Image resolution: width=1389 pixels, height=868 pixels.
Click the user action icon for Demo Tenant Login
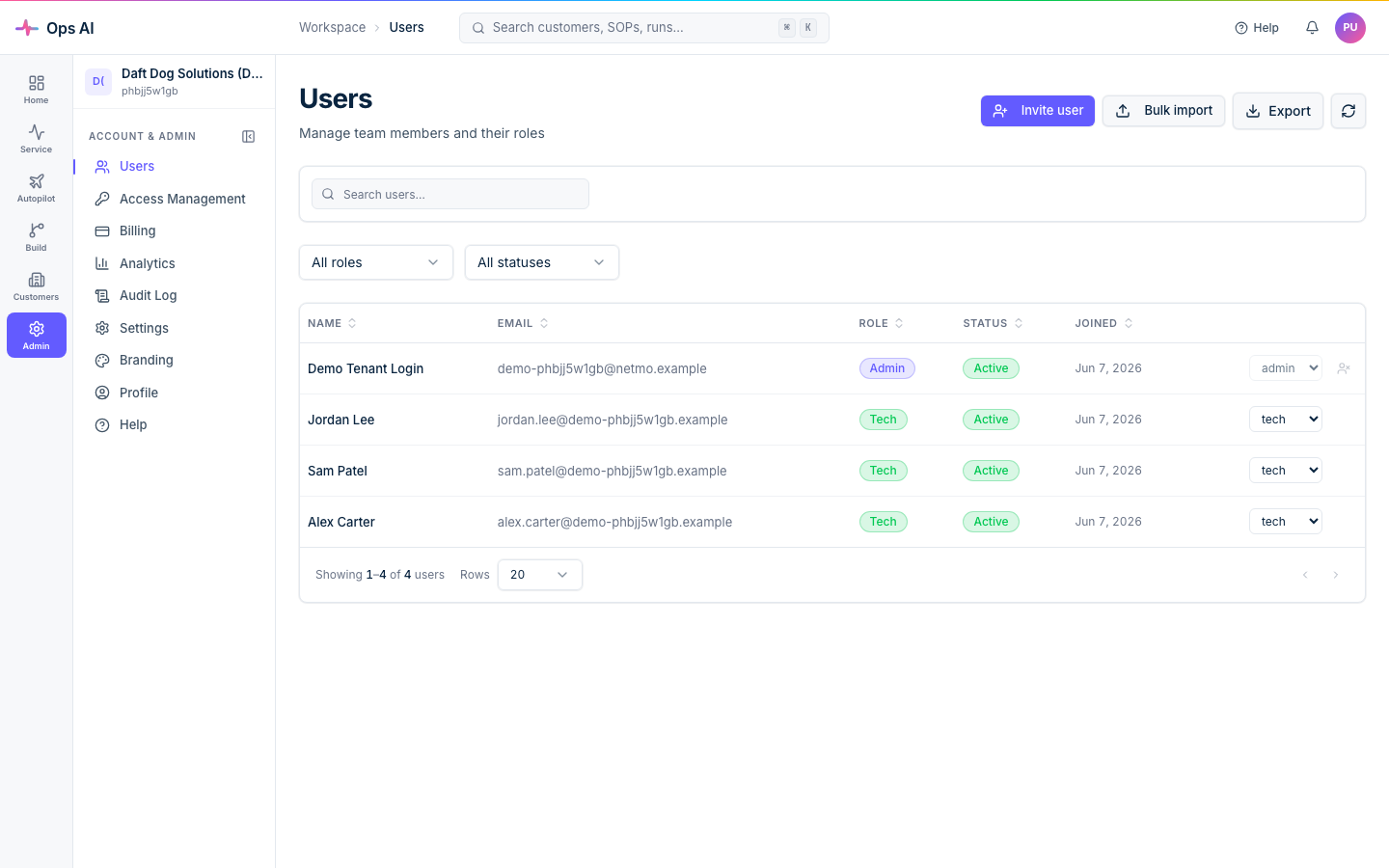(1344, 368)
